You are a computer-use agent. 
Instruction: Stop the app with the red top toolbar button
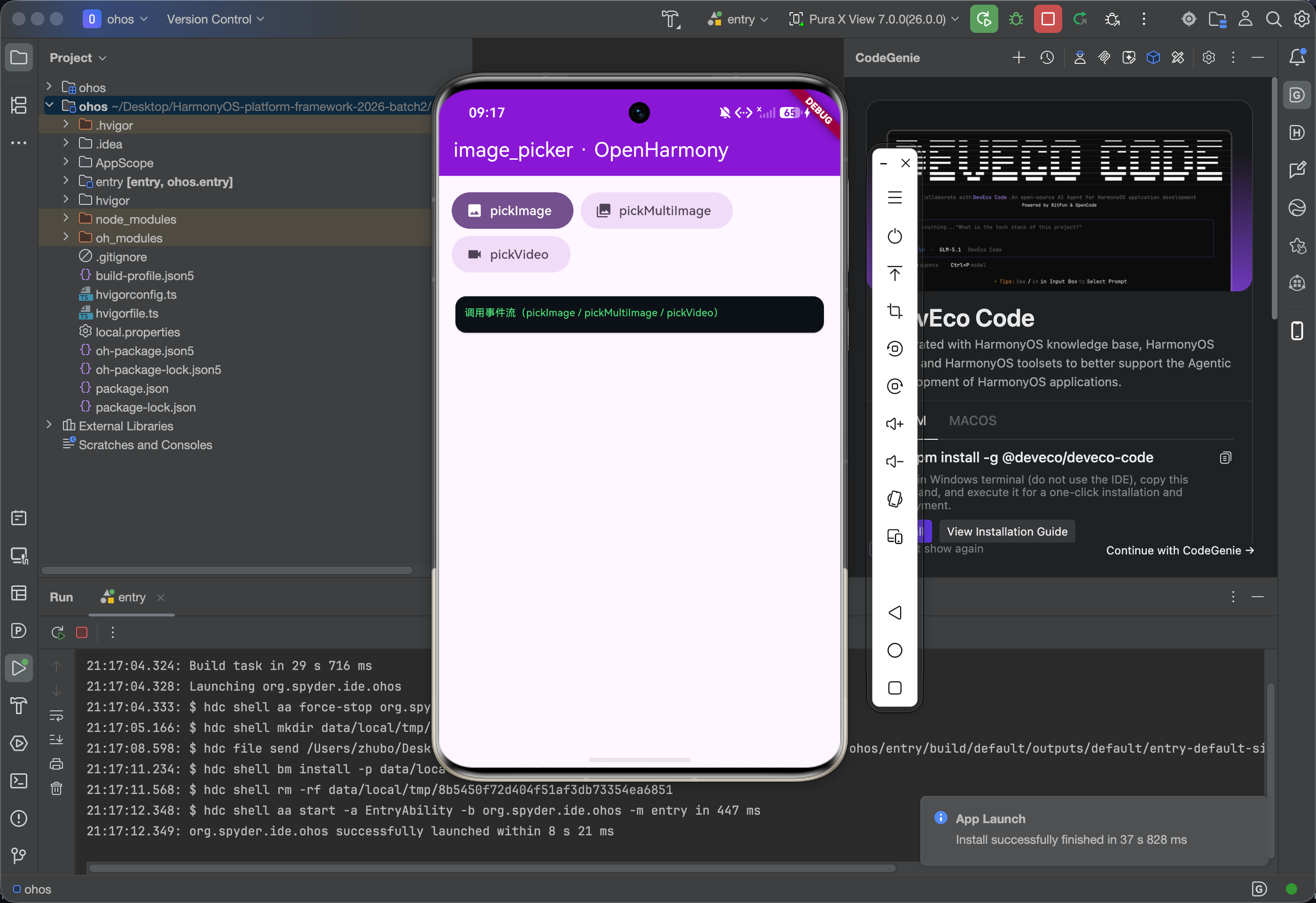click(1048, 19)
